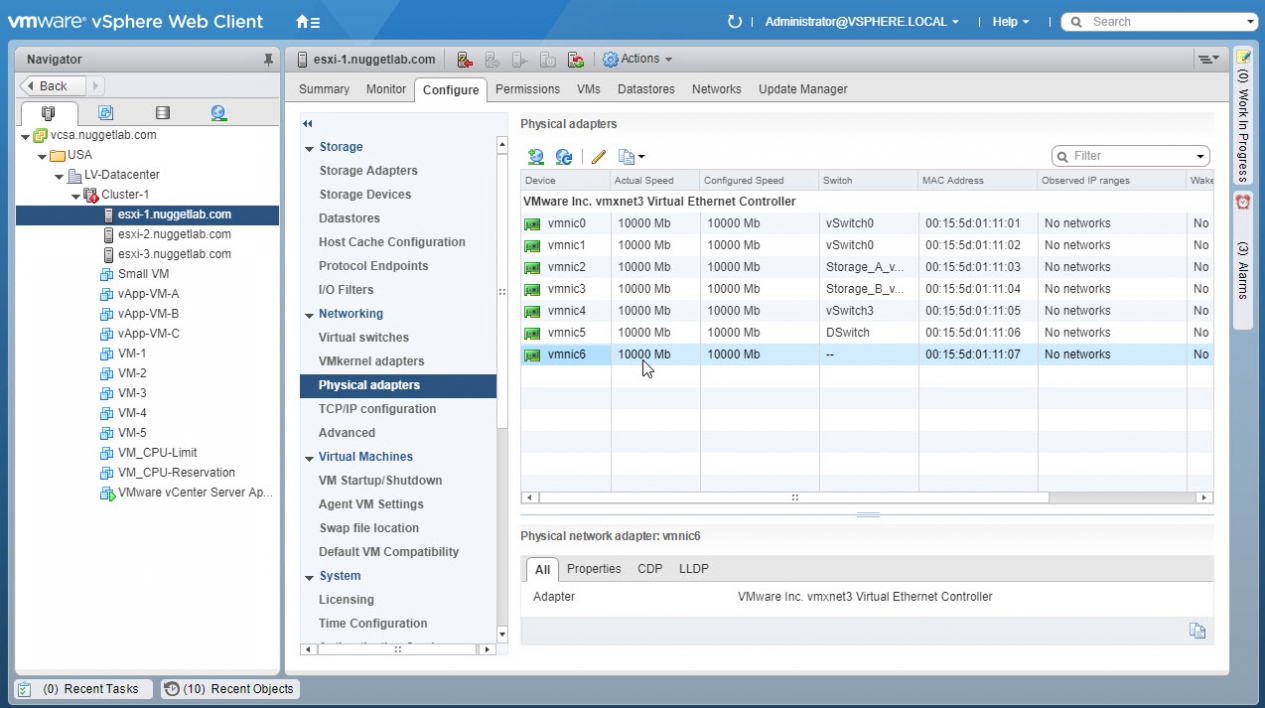Click the home menu icon
This screenshot has width=1265, height=708.
(x=307, y=22)
